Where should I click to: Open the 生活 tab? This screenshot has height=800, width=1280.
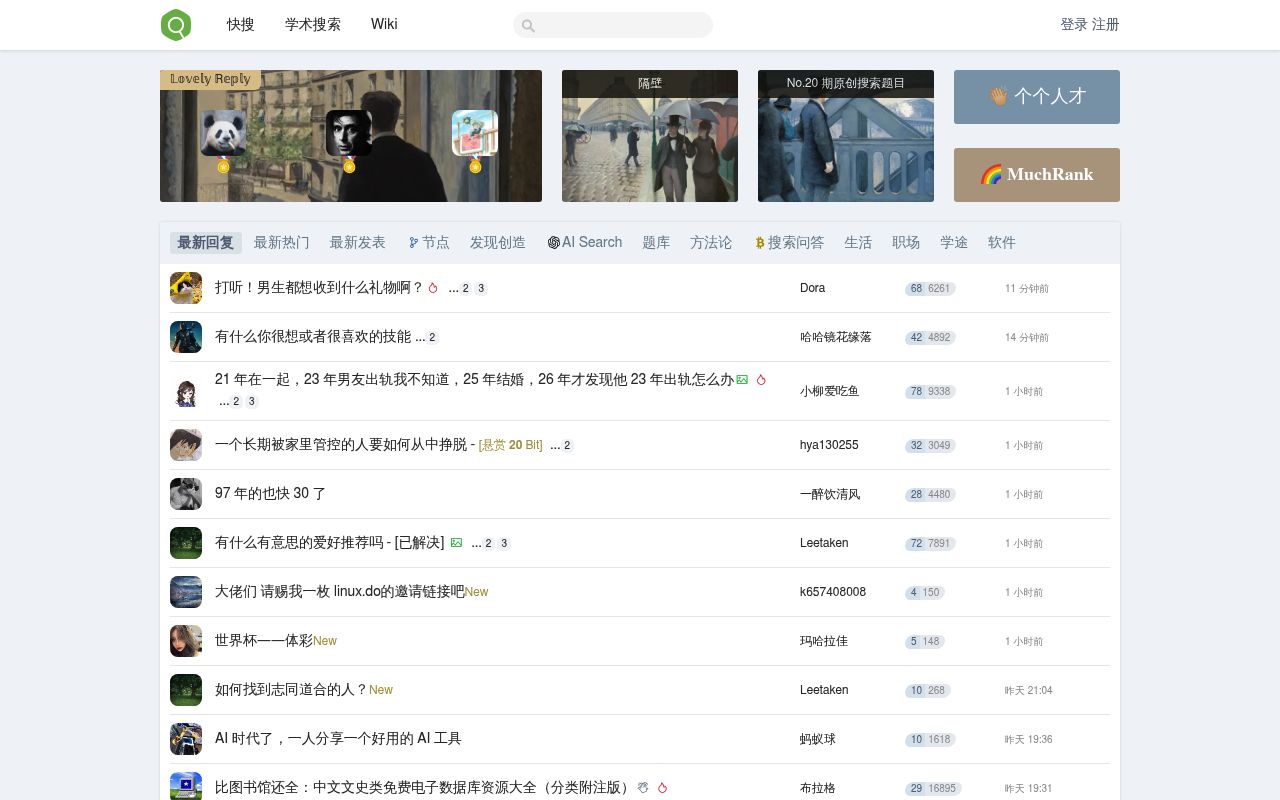[x=858, y=243]
